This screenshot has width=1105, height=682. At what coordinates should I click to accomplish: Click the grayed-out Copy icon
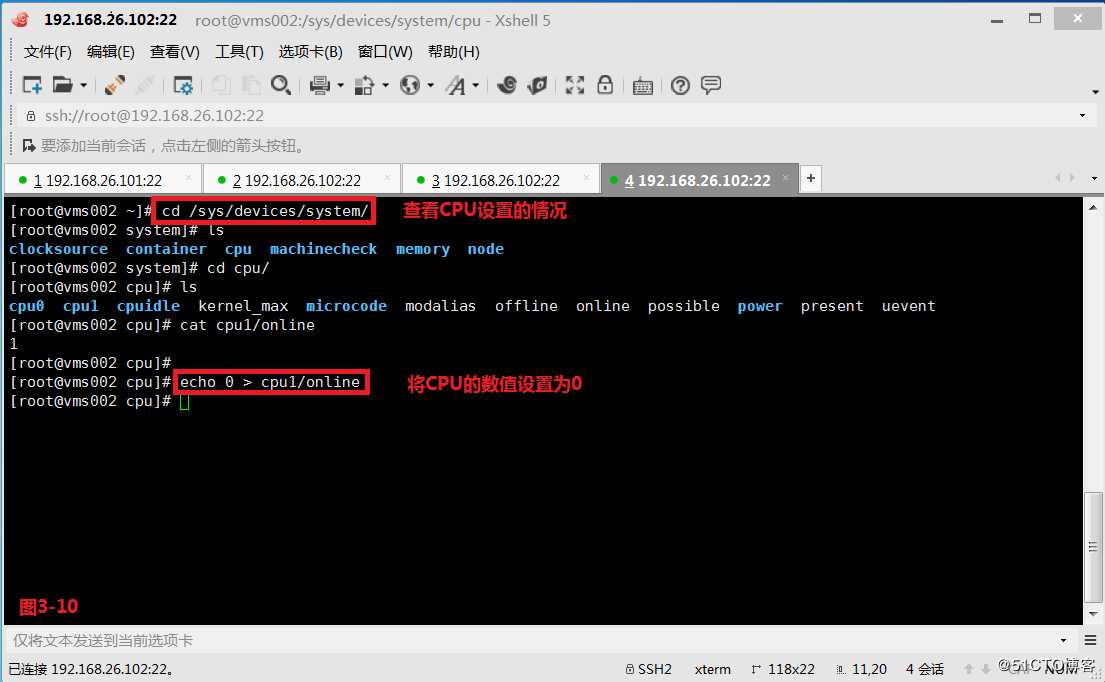point(221,85)
